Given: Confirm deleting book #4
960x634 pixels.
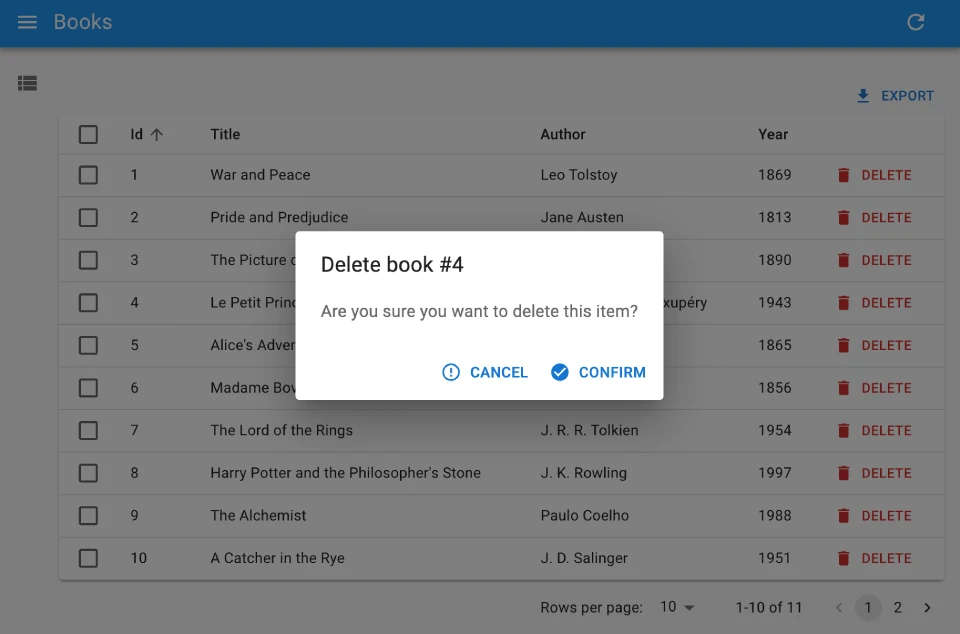Looking at the screenshot, I should (598, 372).
